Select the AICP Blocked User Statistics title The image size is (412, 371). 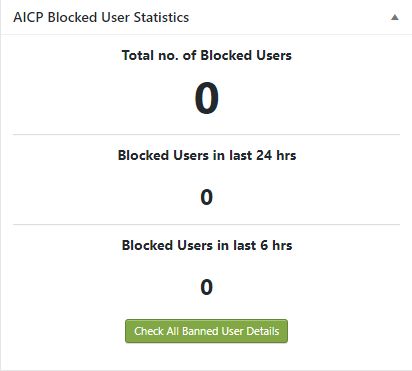101,17
